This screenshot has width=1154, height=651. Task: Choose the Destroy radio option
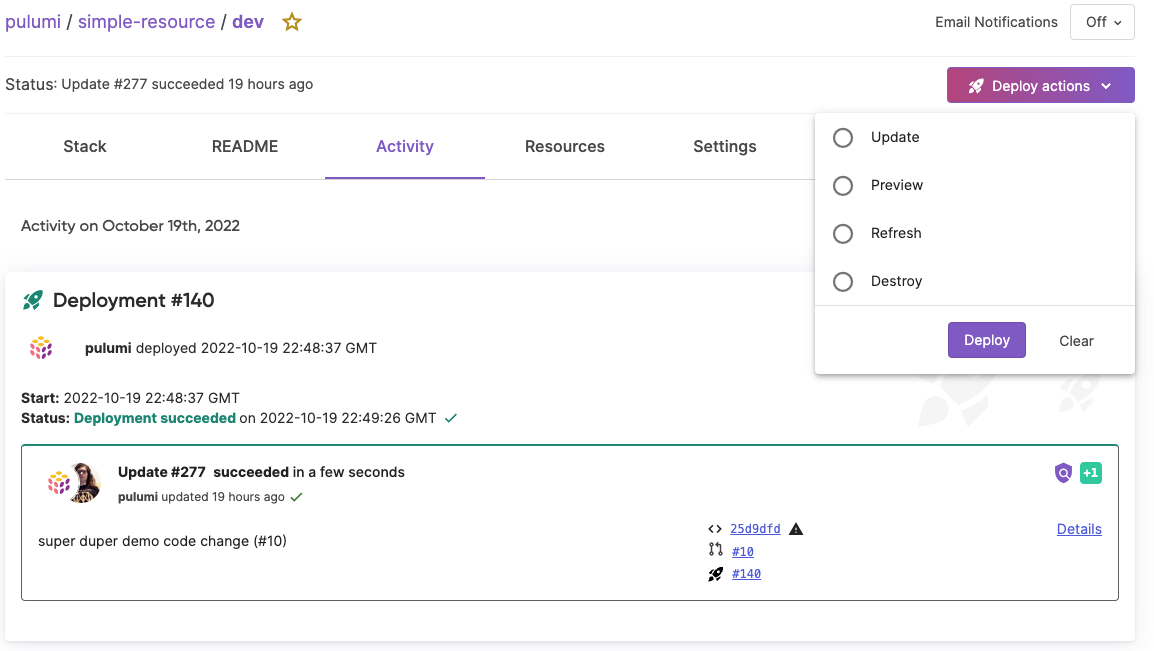tap(843, 282)
